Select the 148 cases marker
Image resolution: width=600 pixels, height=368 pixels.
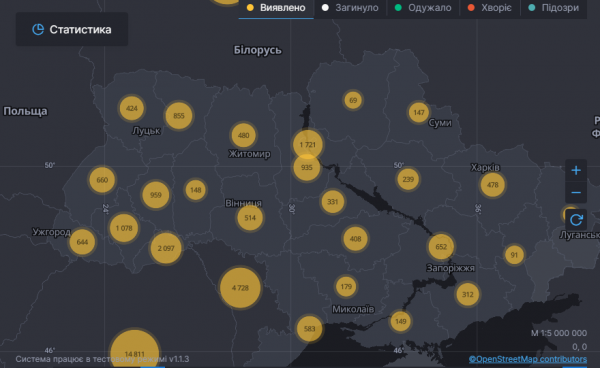[x=196, y=190]
